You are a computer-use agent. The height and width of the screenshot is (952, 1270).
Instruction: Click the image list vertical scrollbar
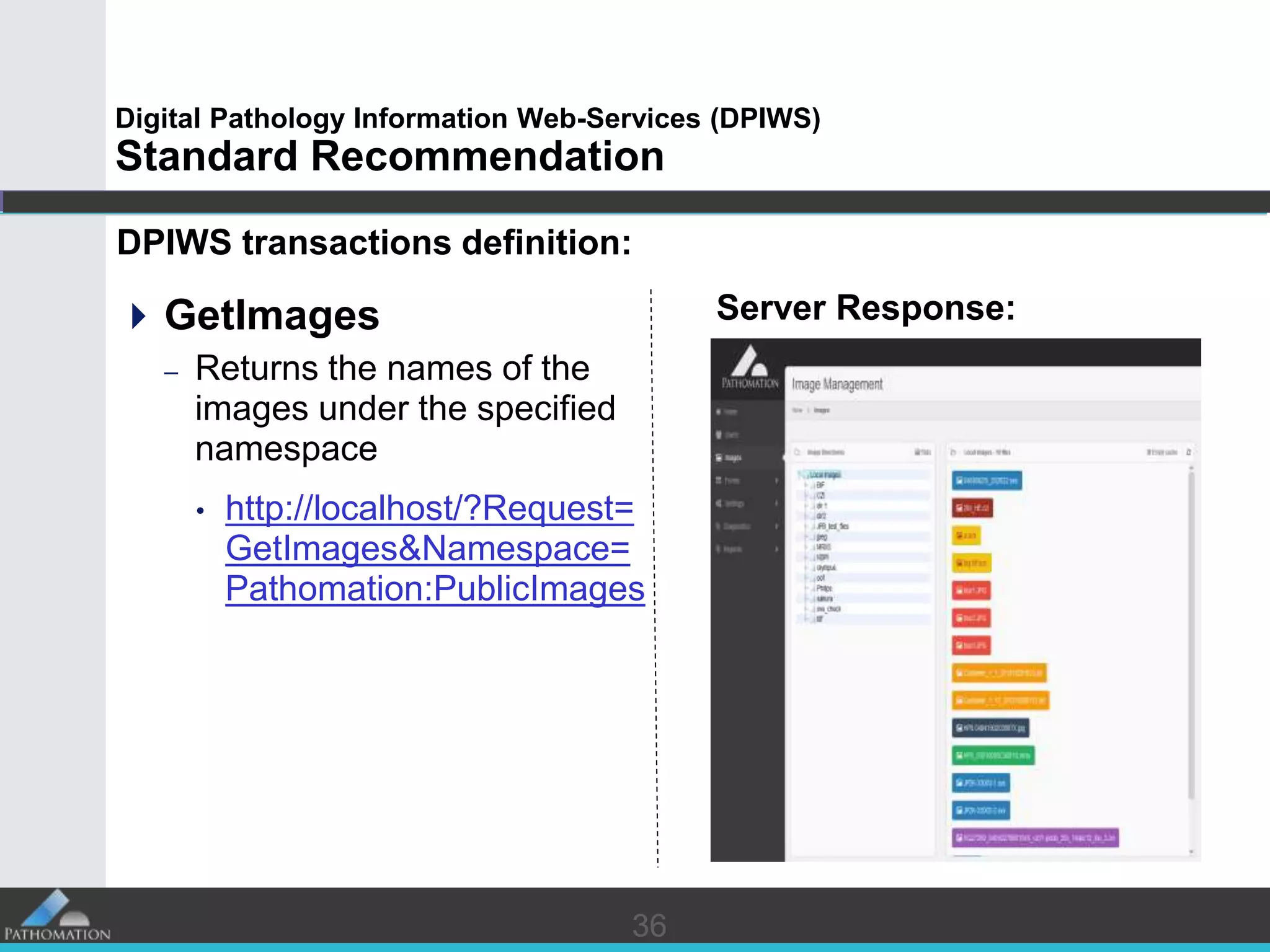pos(1191,637)
